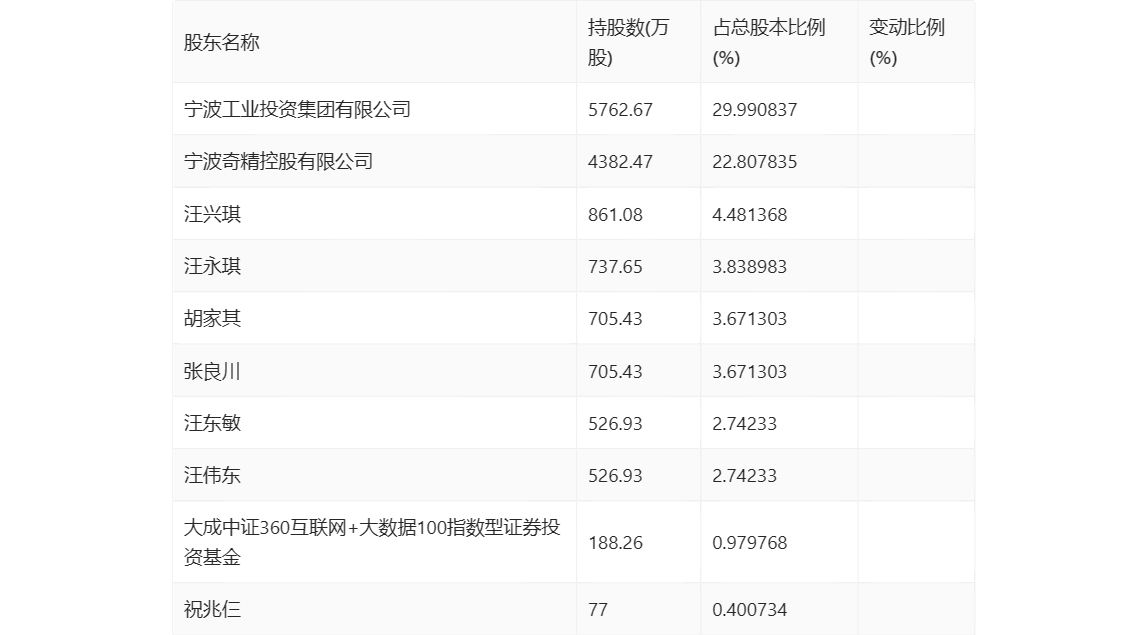Click the percentage 0.979768
This screenshot has width=1148, height=635.
[750, 543]
